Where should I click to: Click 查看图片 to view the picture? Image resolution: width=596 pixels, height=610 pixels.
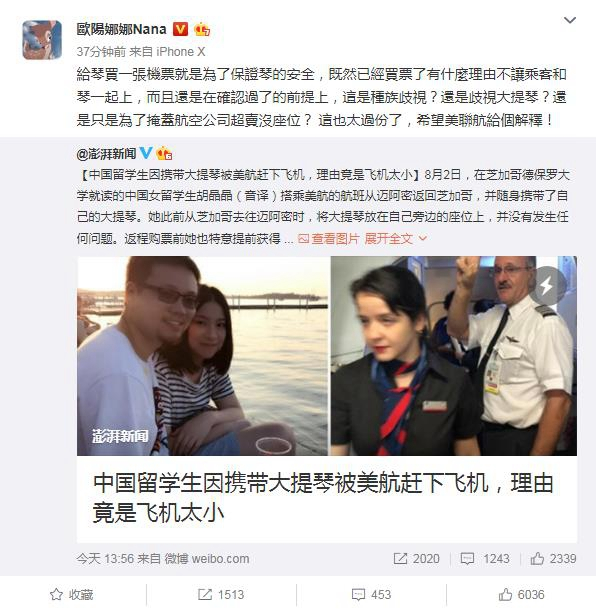[329, 238]
